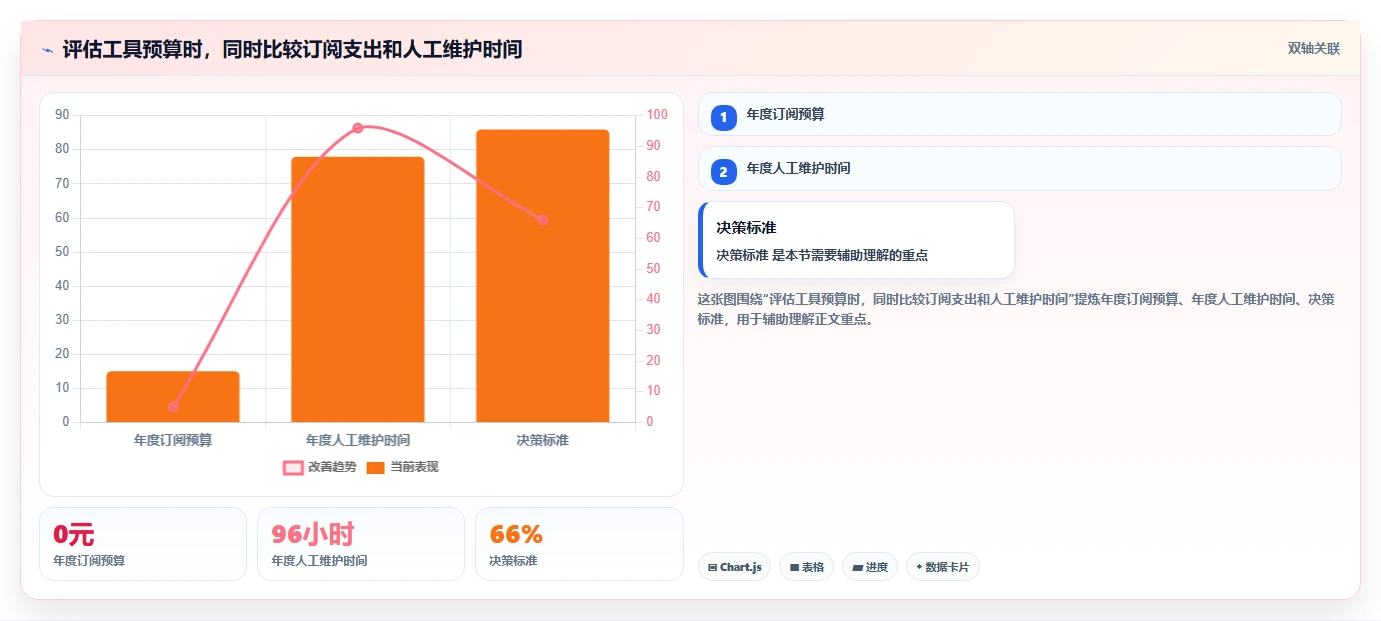Select the 年度订阅预算 orange bar
This screenshot has height=621, width=1381.
[173, 397]
